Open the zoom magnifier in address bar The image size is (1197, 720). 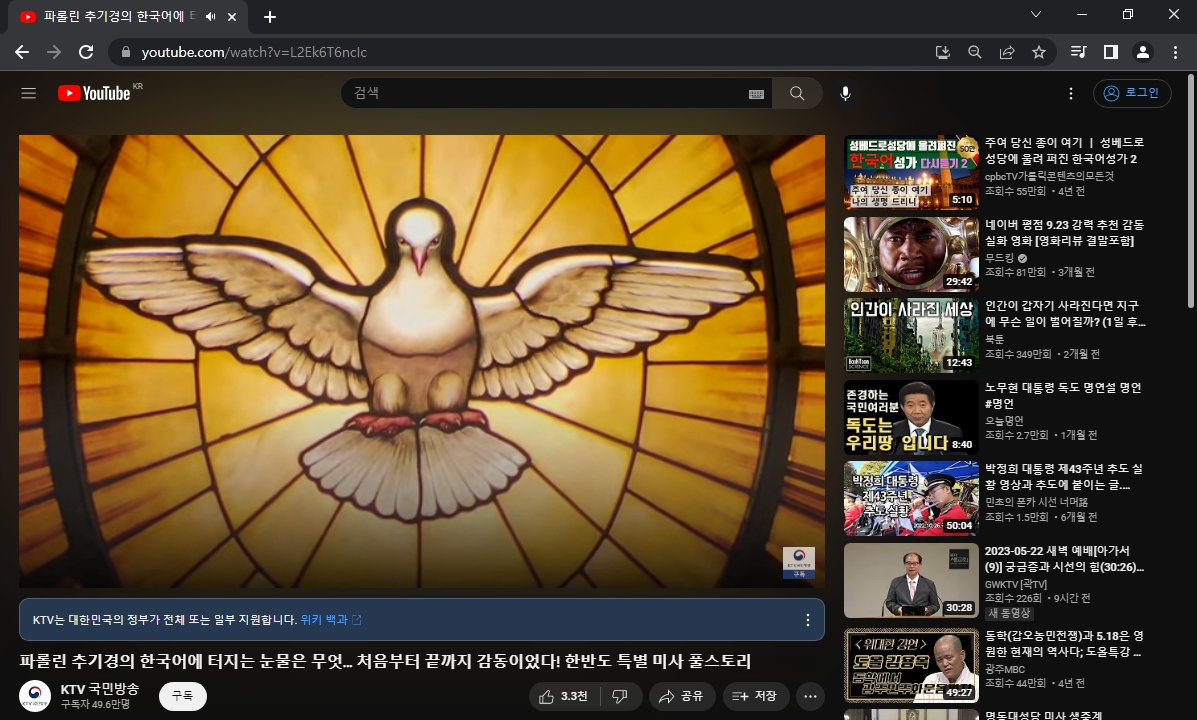(975, 52)
